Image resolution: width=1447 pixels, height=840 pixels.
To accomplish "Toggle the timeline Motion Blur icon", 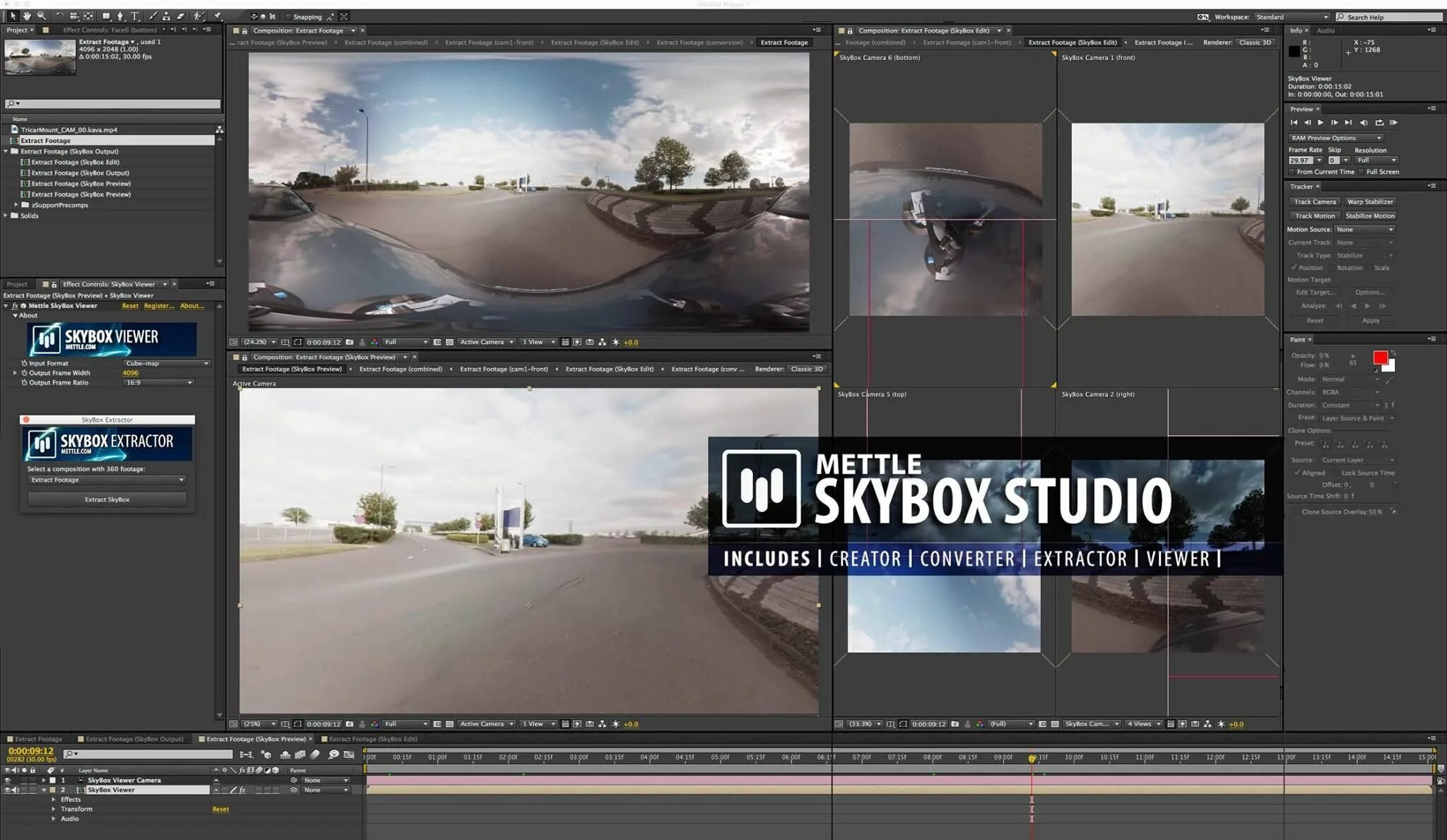I will click(x=315, y=755).
